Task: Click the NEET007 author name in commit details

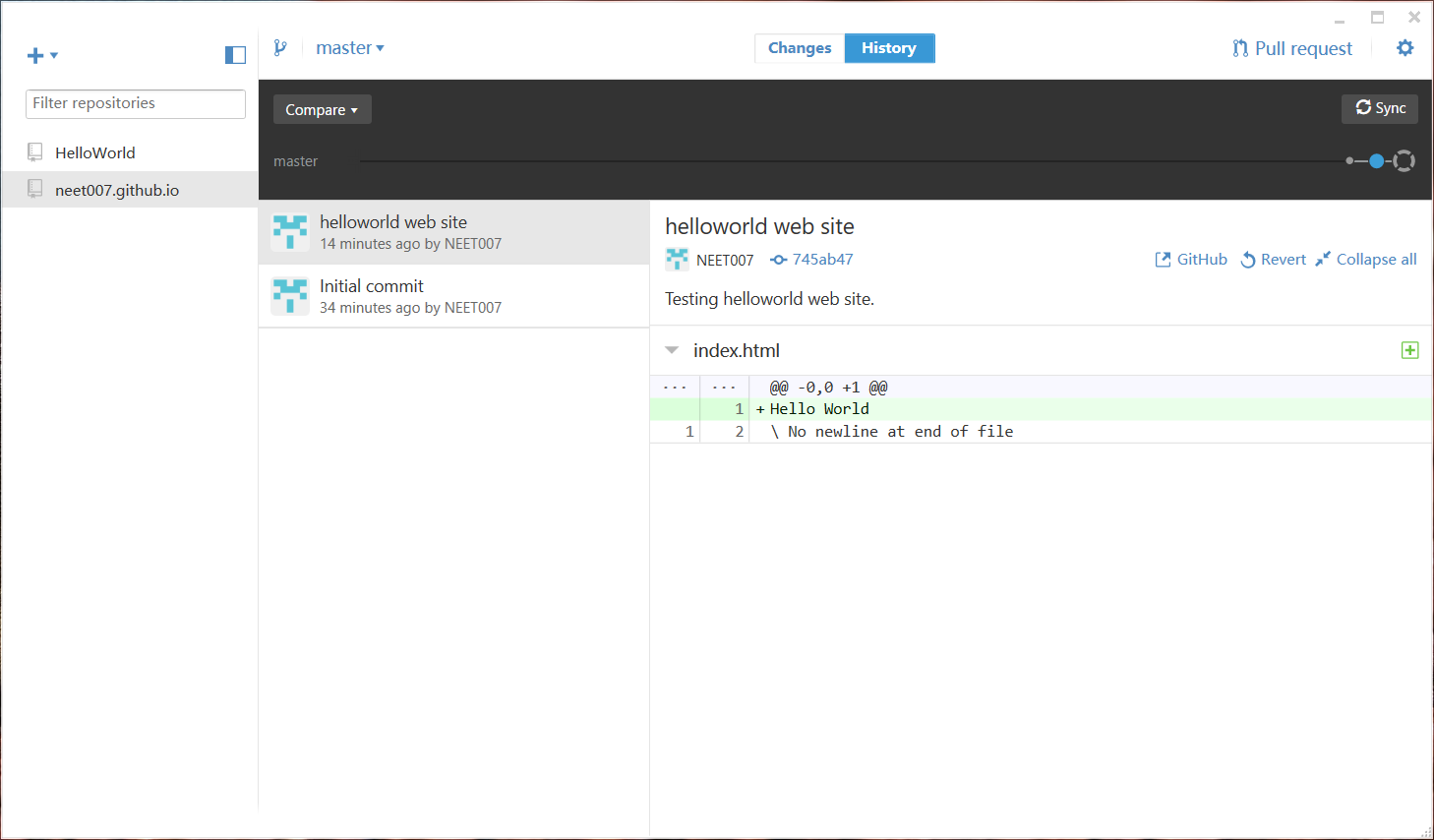Action: (x=725, y=261)
